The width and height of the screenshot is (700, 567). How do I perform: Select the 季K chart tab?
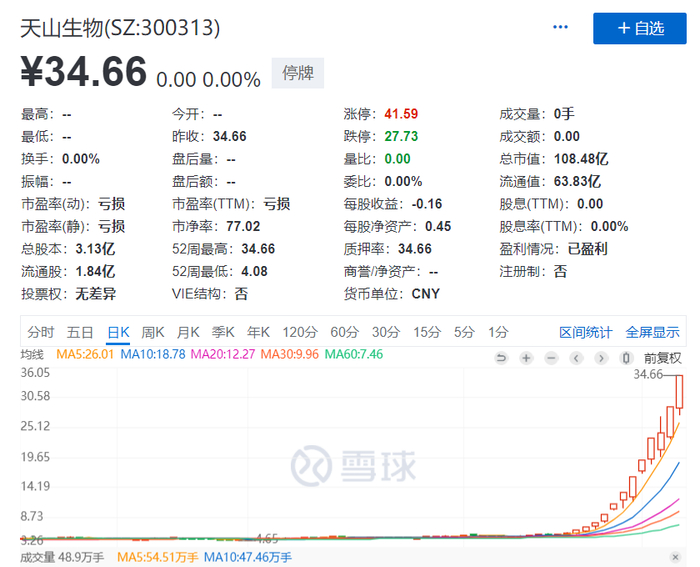click(223, 332)
